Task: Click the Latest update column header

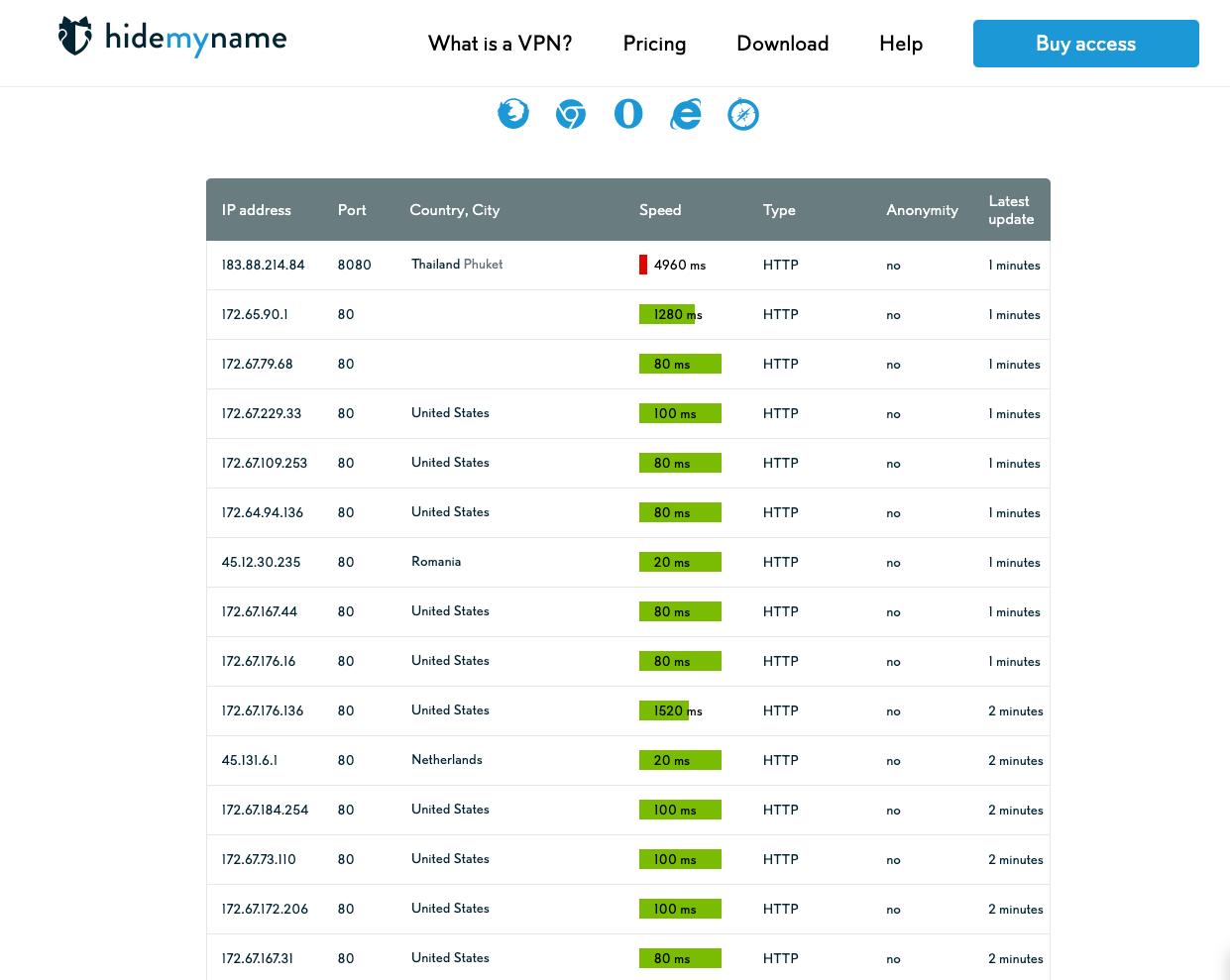Action: 1011,210
